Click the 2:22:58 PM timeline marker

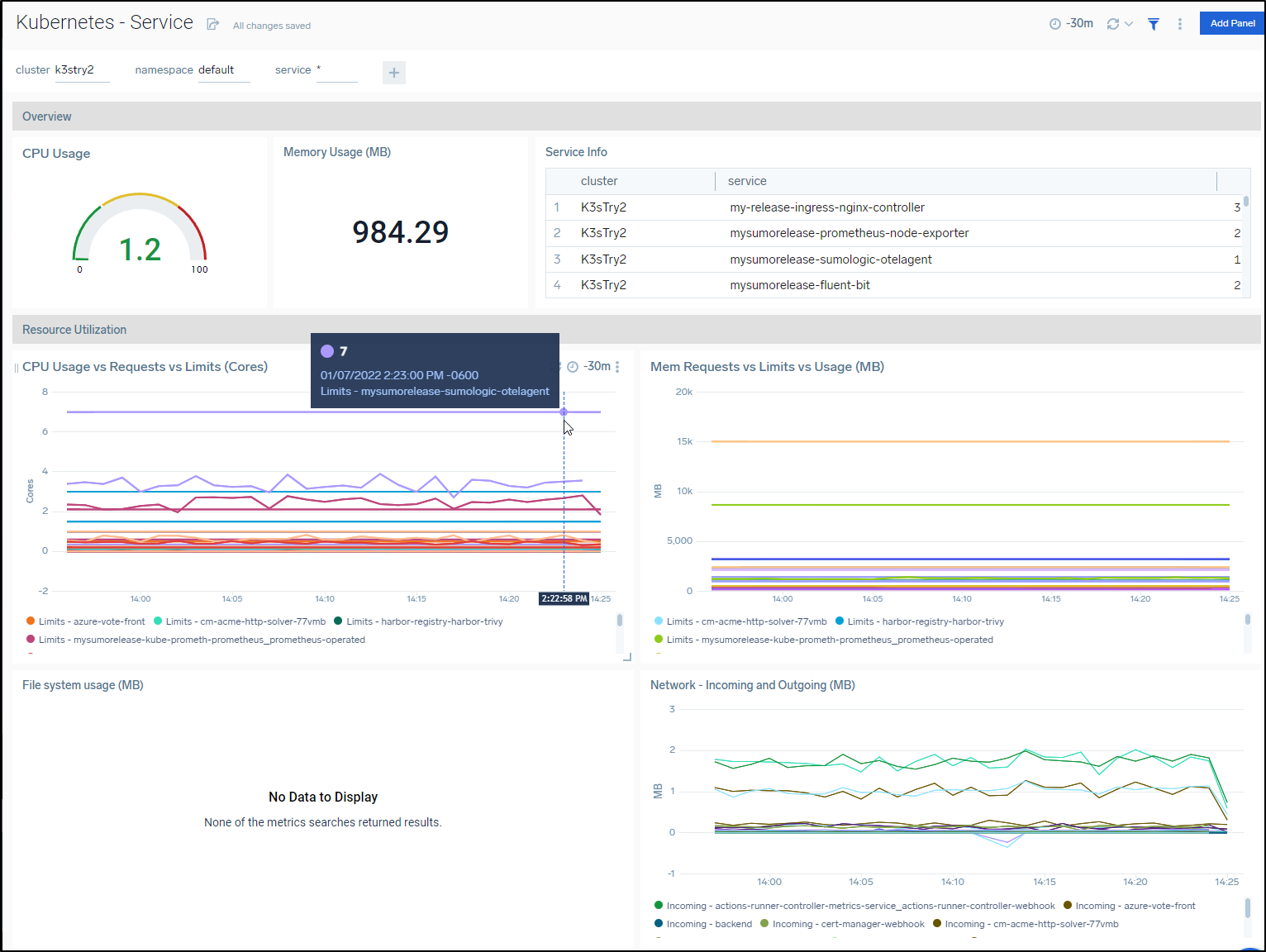564,598
